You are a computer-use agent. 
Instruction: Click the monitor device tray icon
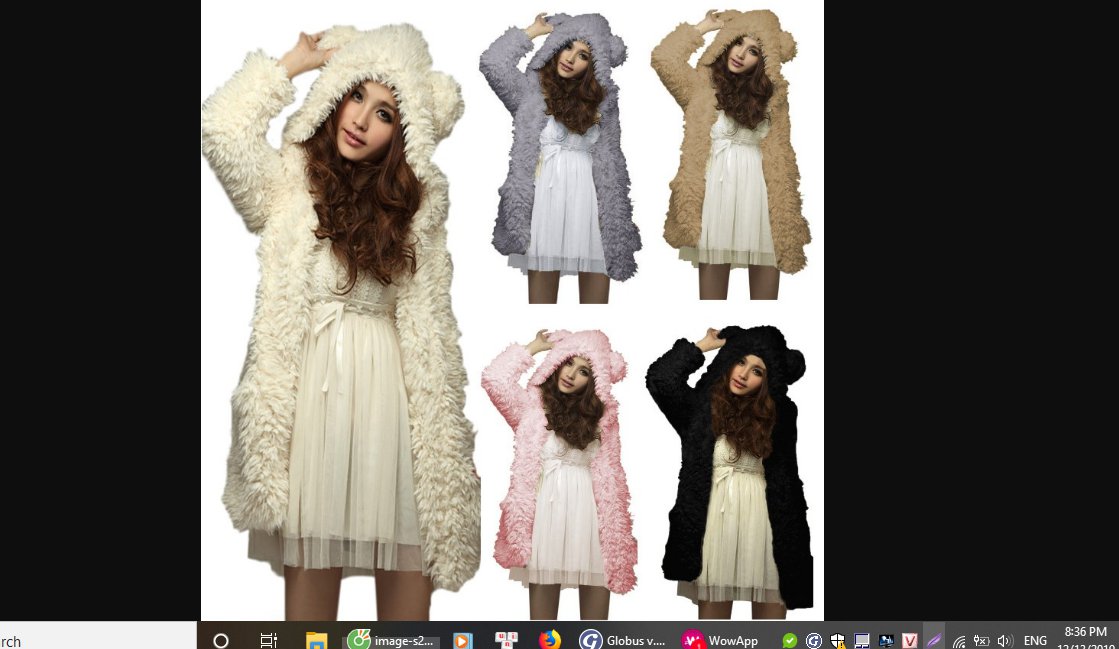click(x=862, y=640)
